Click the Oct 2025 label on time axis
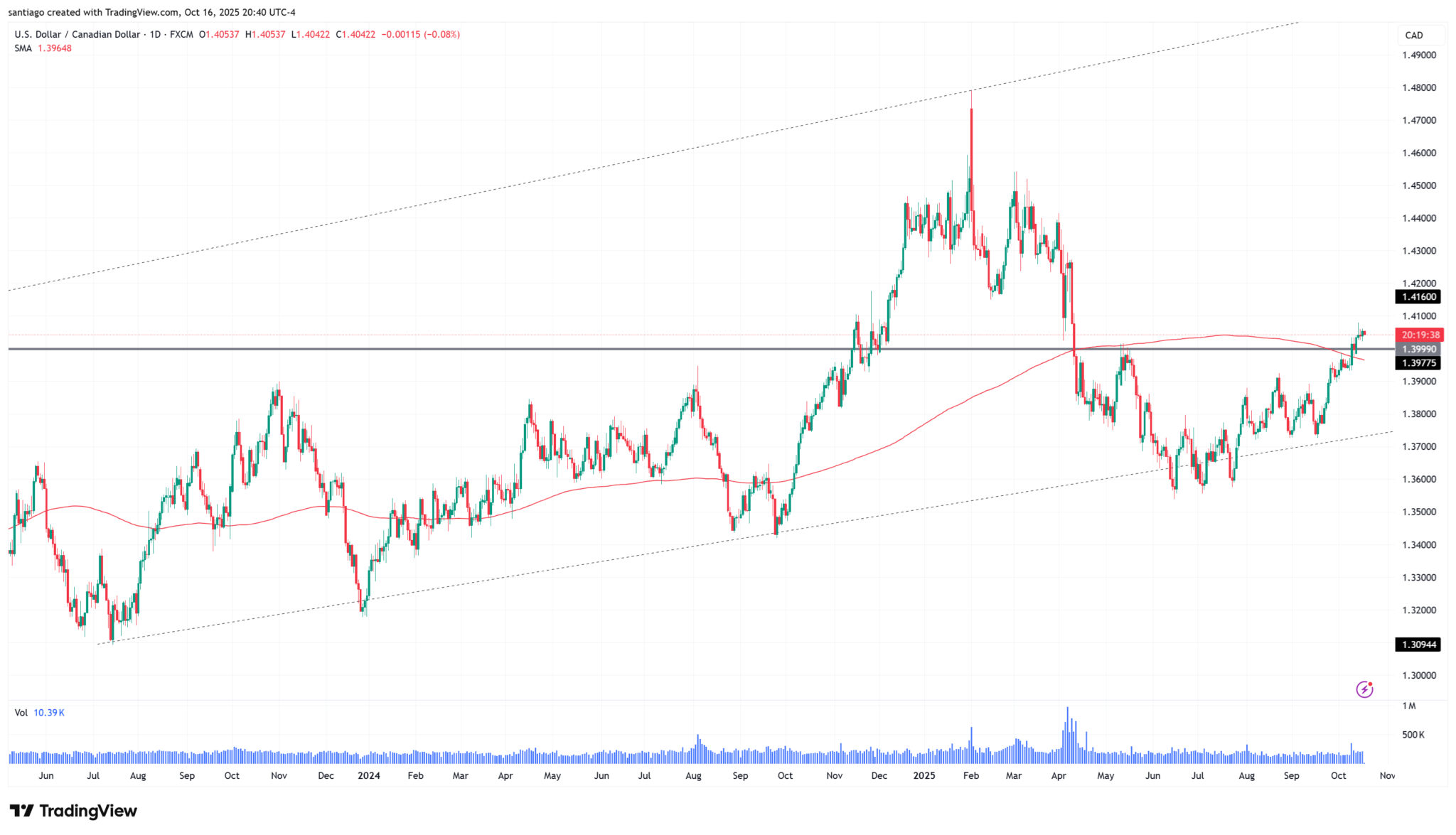Image resolution: width=1456 pixels, height=835 pixels. coord(1338,775)
